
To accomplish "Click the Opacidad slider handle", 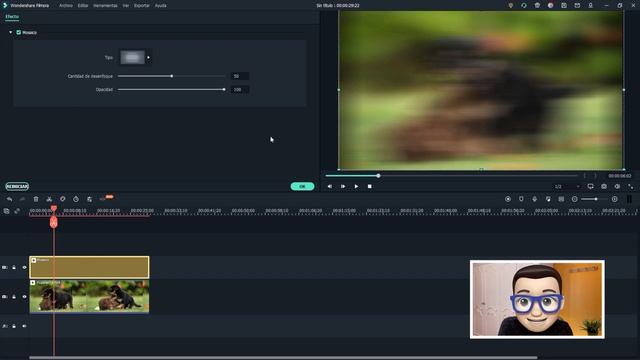I will (x=224, y=89).
